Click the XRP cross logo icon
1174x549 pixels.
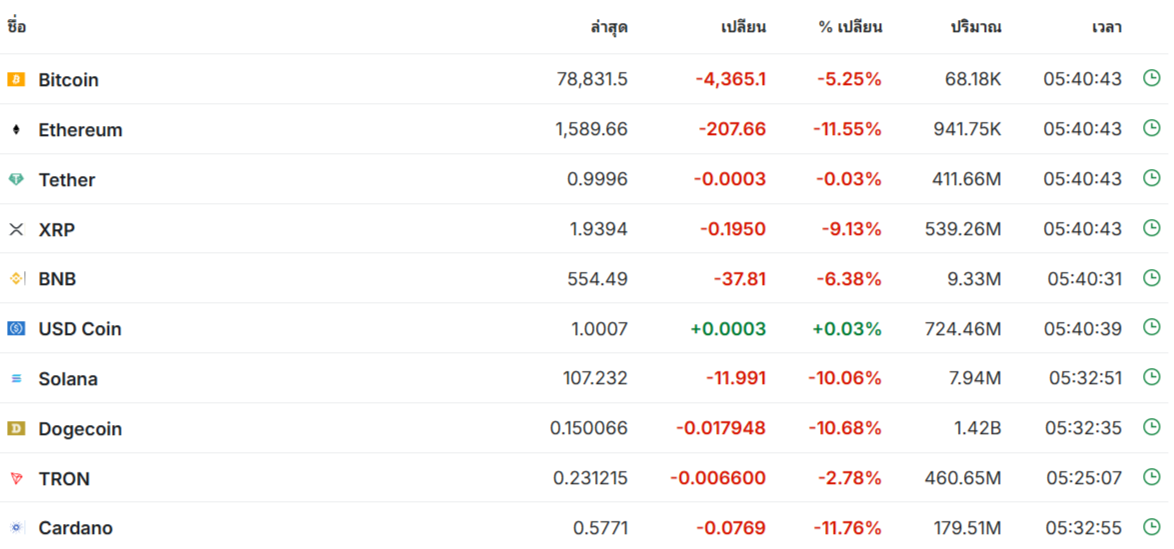(x=16, y=229)
